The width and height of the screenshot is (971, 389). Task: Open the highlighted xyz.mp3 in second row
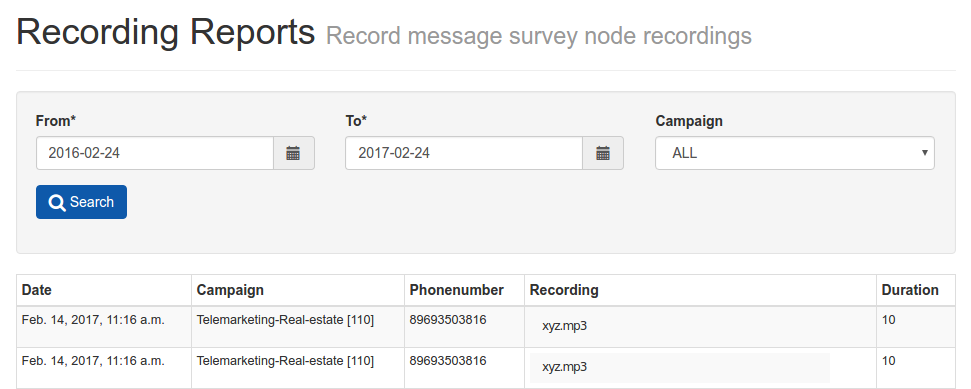564,367
